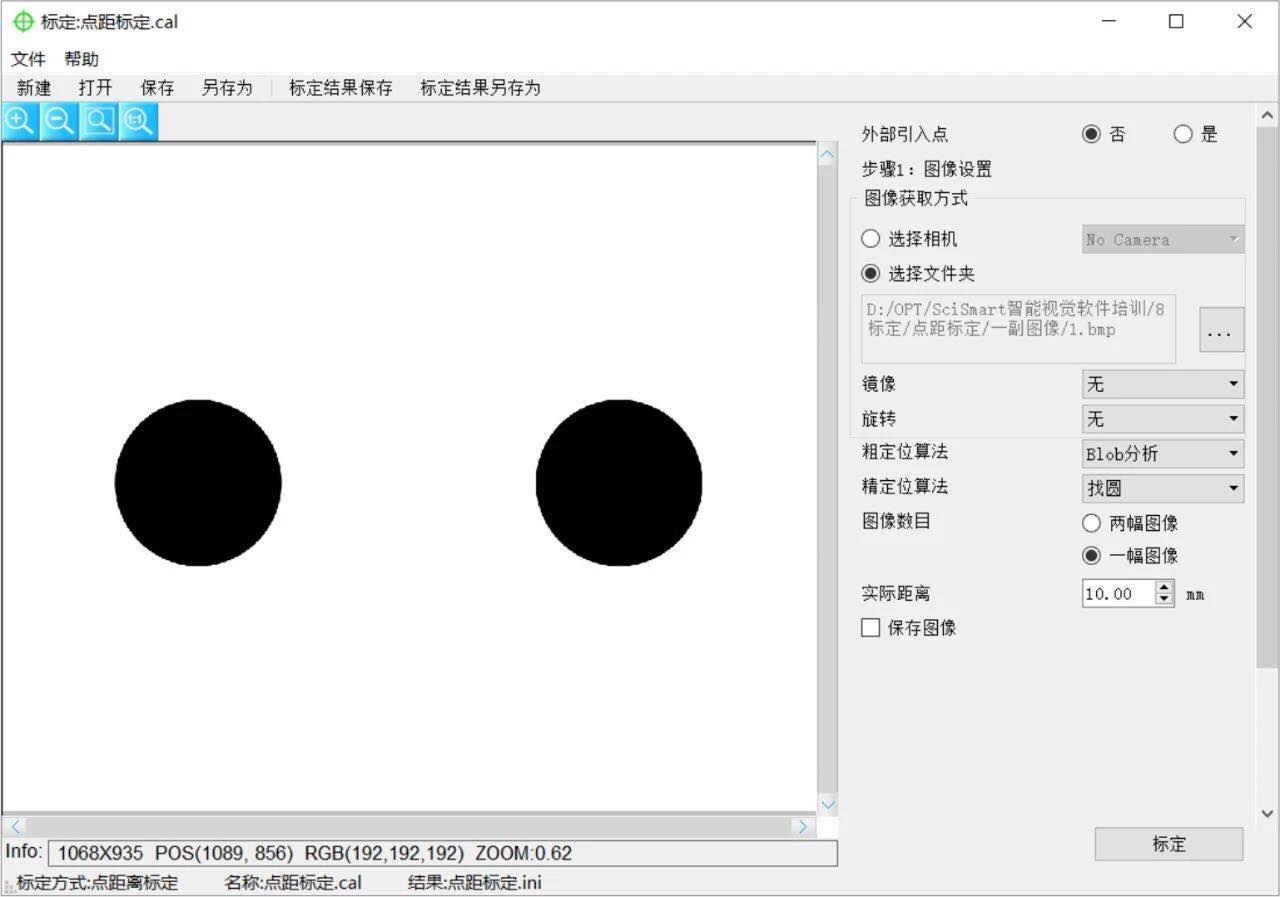Click the 实际距离 value input field
Viewport: 1280px width, 897px height.
[1117, 594]
